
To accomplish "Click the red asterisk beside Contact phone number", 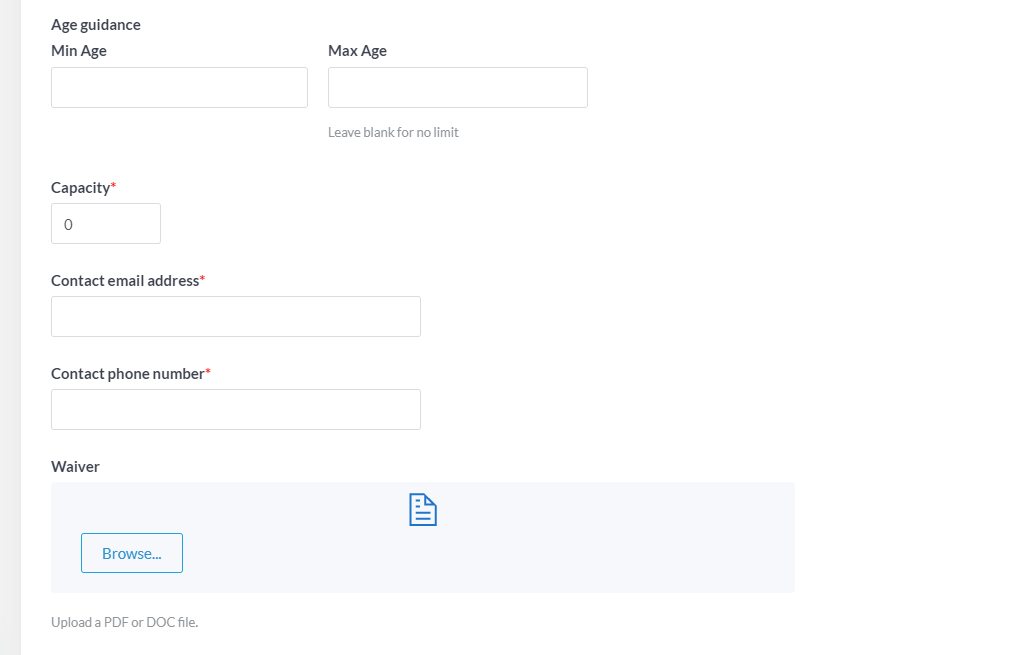I will pyautogui.click(x=208, y=371).
